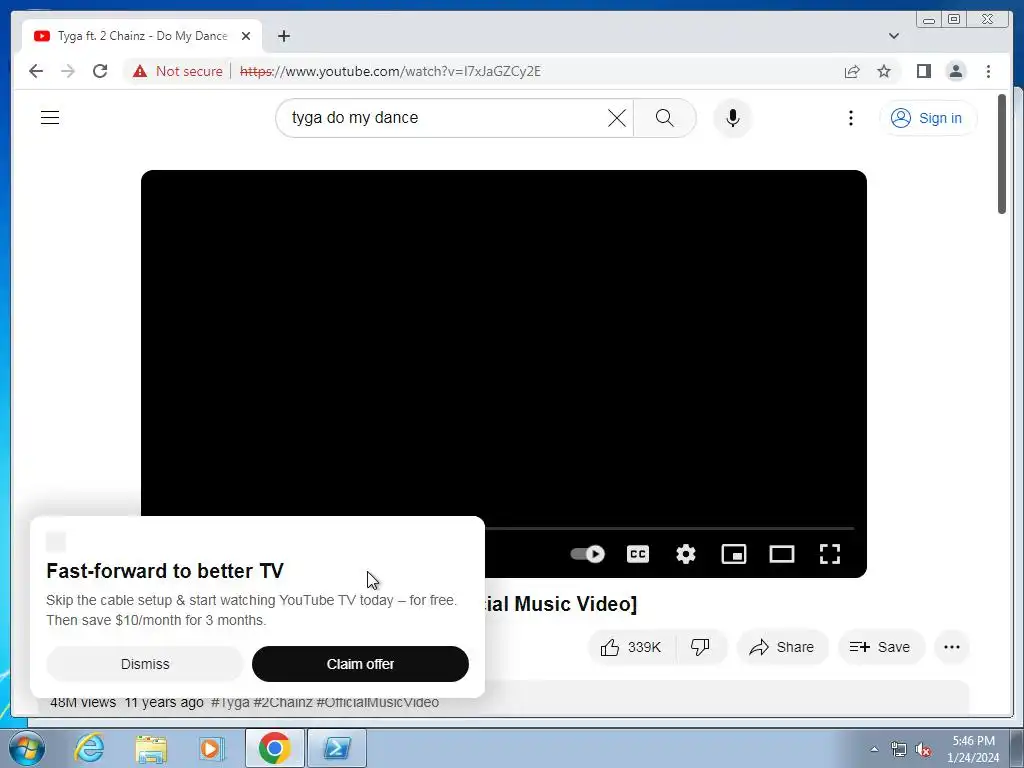Switch to theater mode
The image size is (1024, 768).
click(x=782, y=554)
